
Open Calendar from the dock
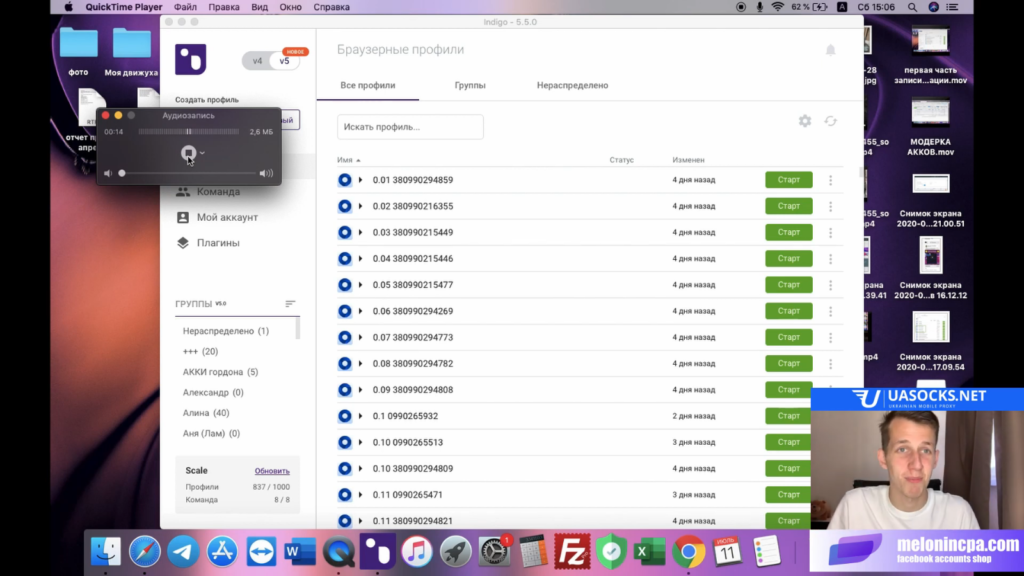(727, 552)
